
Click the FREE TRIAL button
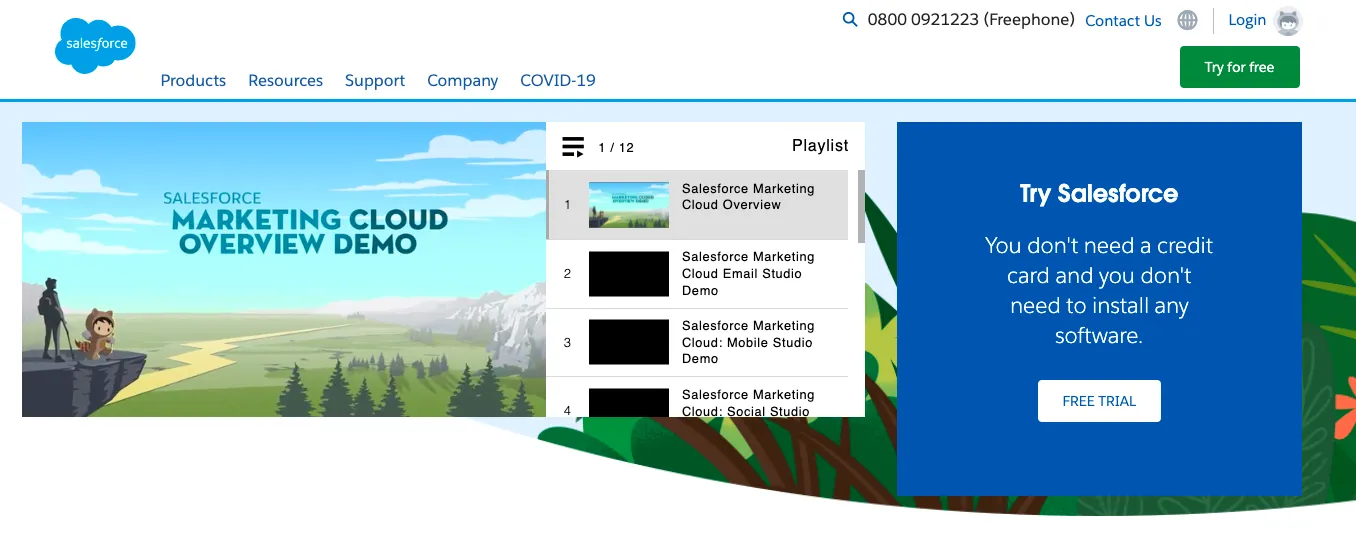pyautogui.click(x=1099, y=401)
